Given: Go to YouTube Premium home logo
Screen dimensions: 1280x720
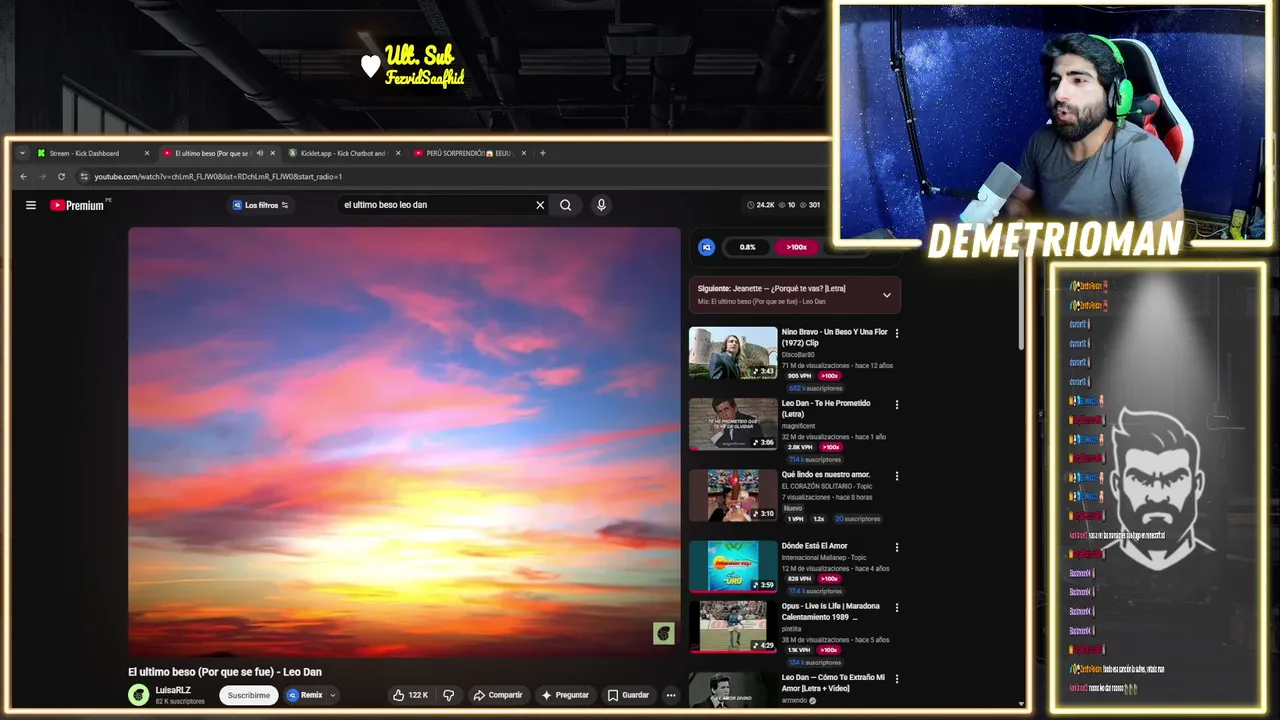Looking at the screenshot, I should click(x=78, y=205).
